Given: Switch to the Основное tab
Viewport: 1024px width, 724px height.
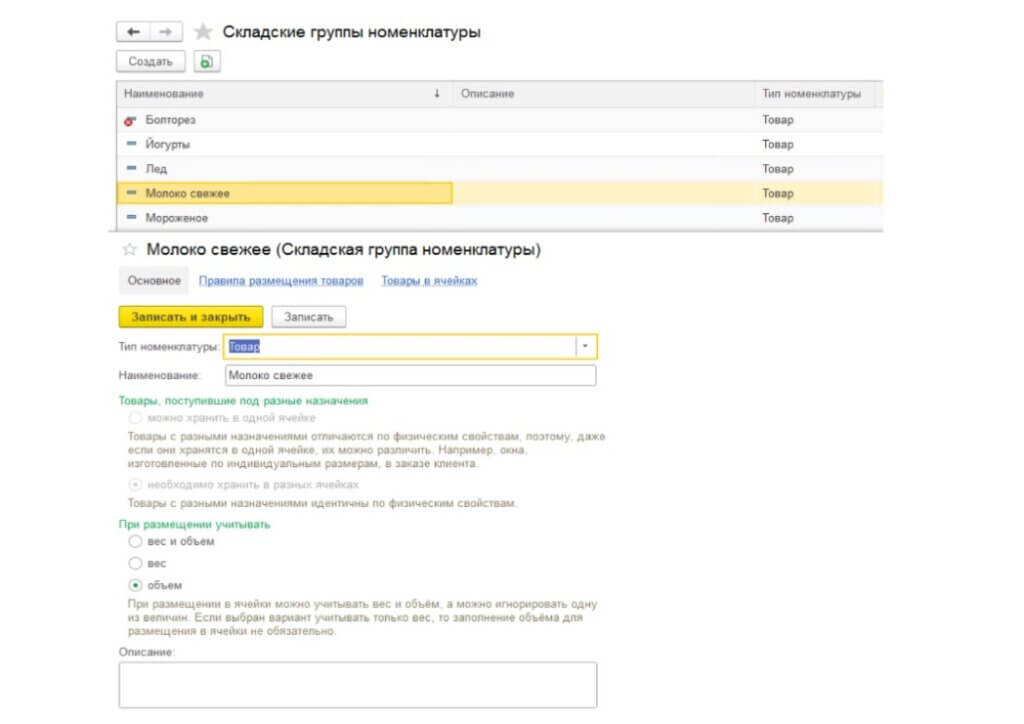Looking at the screenshot, I should [156, 281].
